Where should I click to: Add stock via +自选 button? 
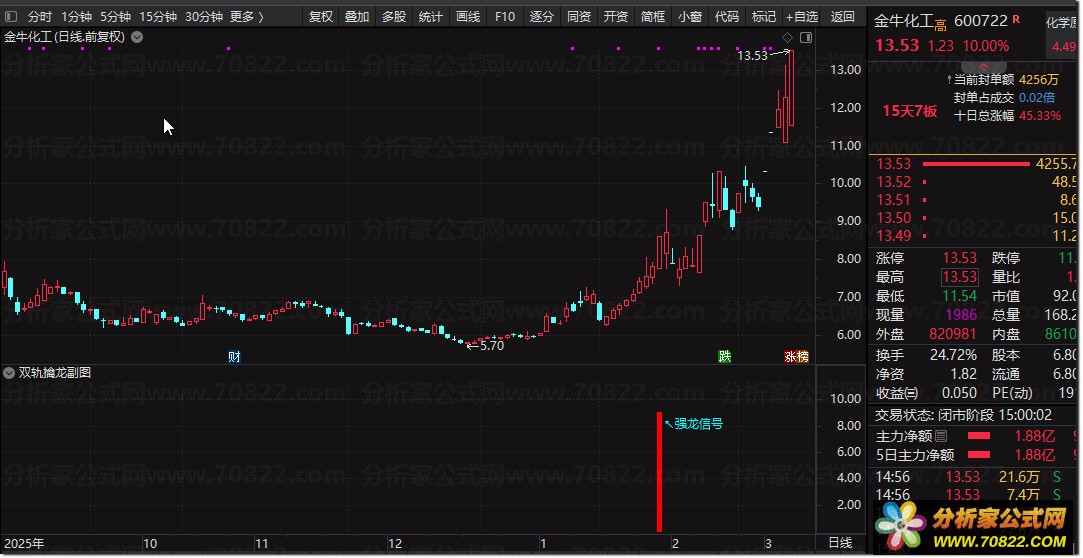pos(802,16)
